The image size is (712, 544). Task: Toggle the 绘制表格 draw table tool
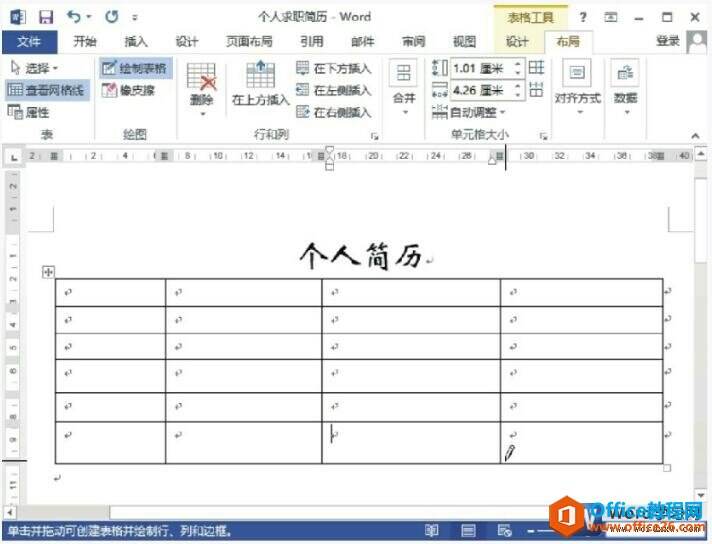point(135,68)
